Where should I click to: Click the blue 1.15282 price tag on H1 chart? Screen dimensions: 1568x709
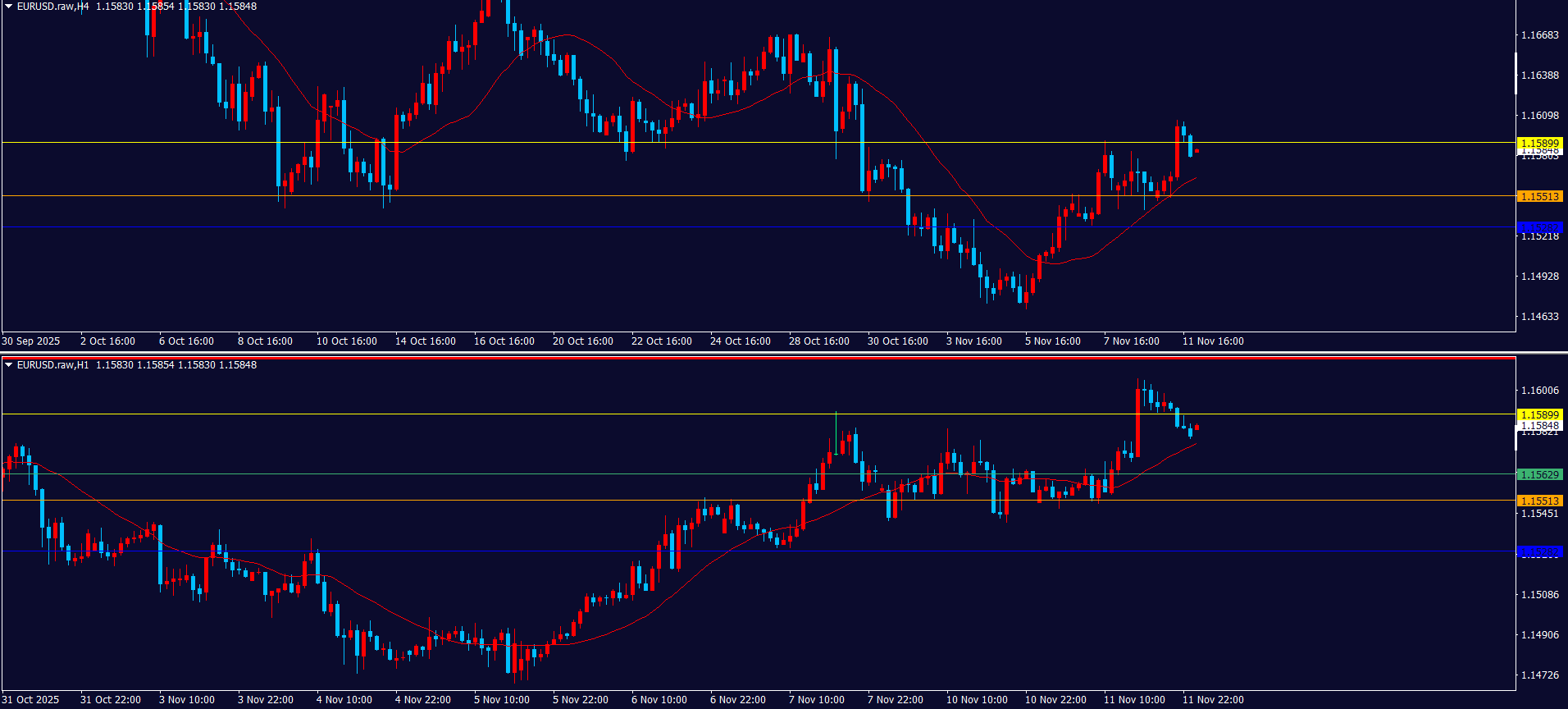pos(1539,552)
